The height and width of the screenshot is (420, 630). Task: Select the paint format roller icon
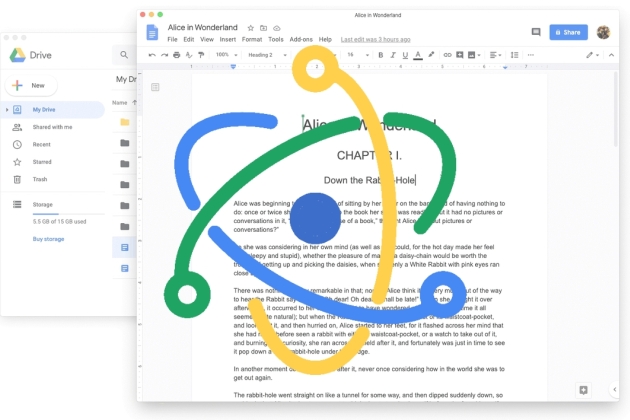201,55
